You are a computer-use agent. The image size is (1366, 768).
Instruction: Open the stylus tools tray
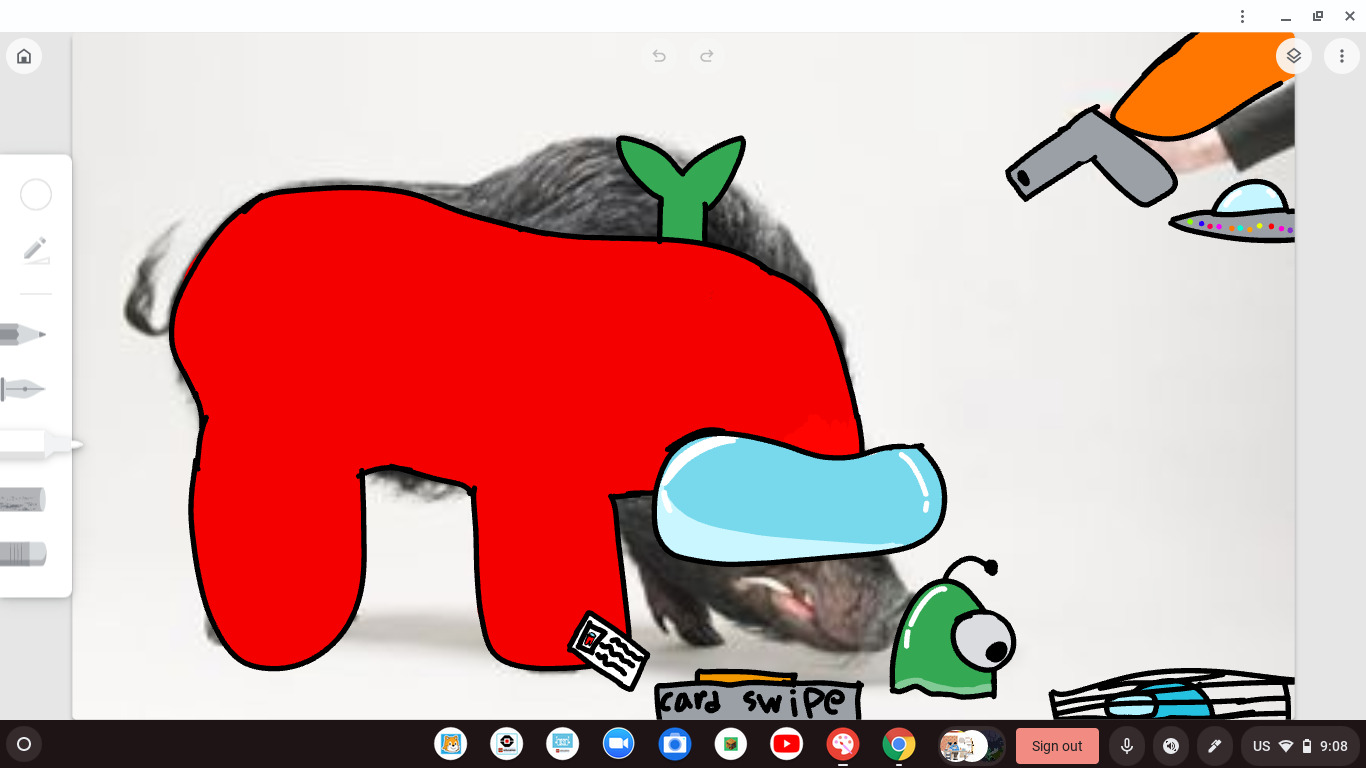pos(1215,746)
